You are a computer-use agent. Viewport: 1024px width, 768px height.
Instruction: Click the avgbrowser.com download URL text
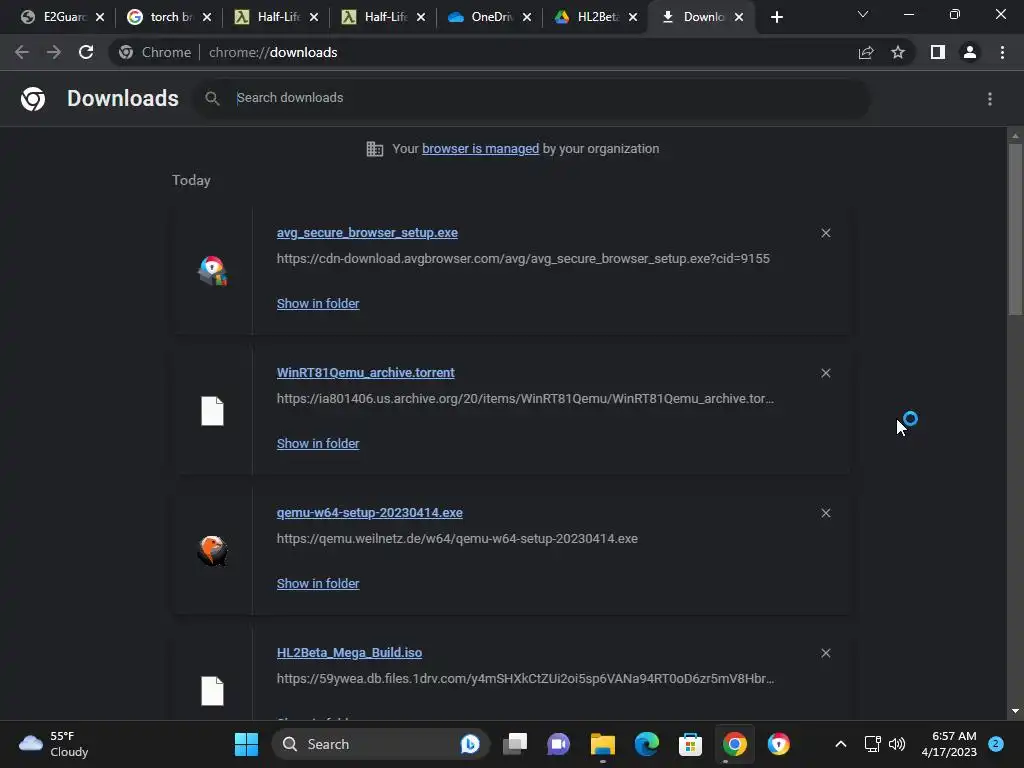(x=523, y=259)
